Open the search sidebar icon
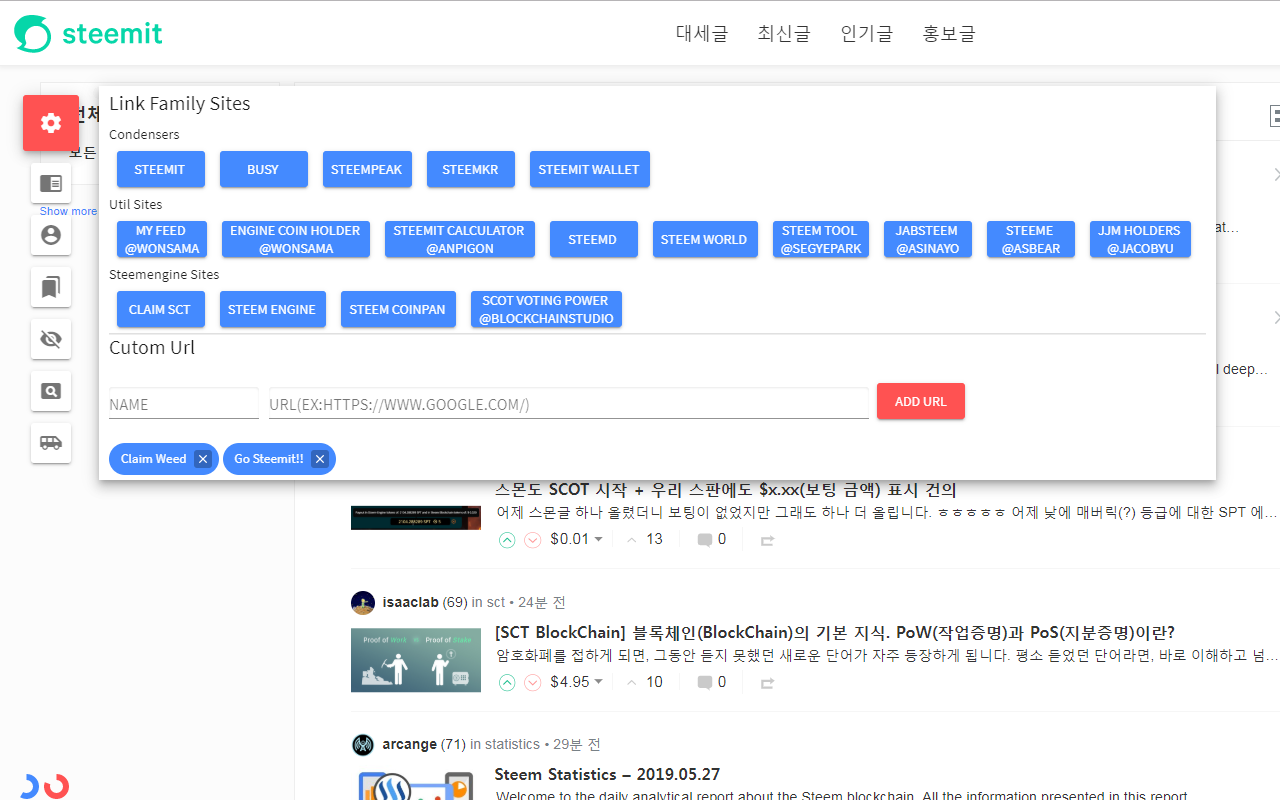 click(51, 391)
